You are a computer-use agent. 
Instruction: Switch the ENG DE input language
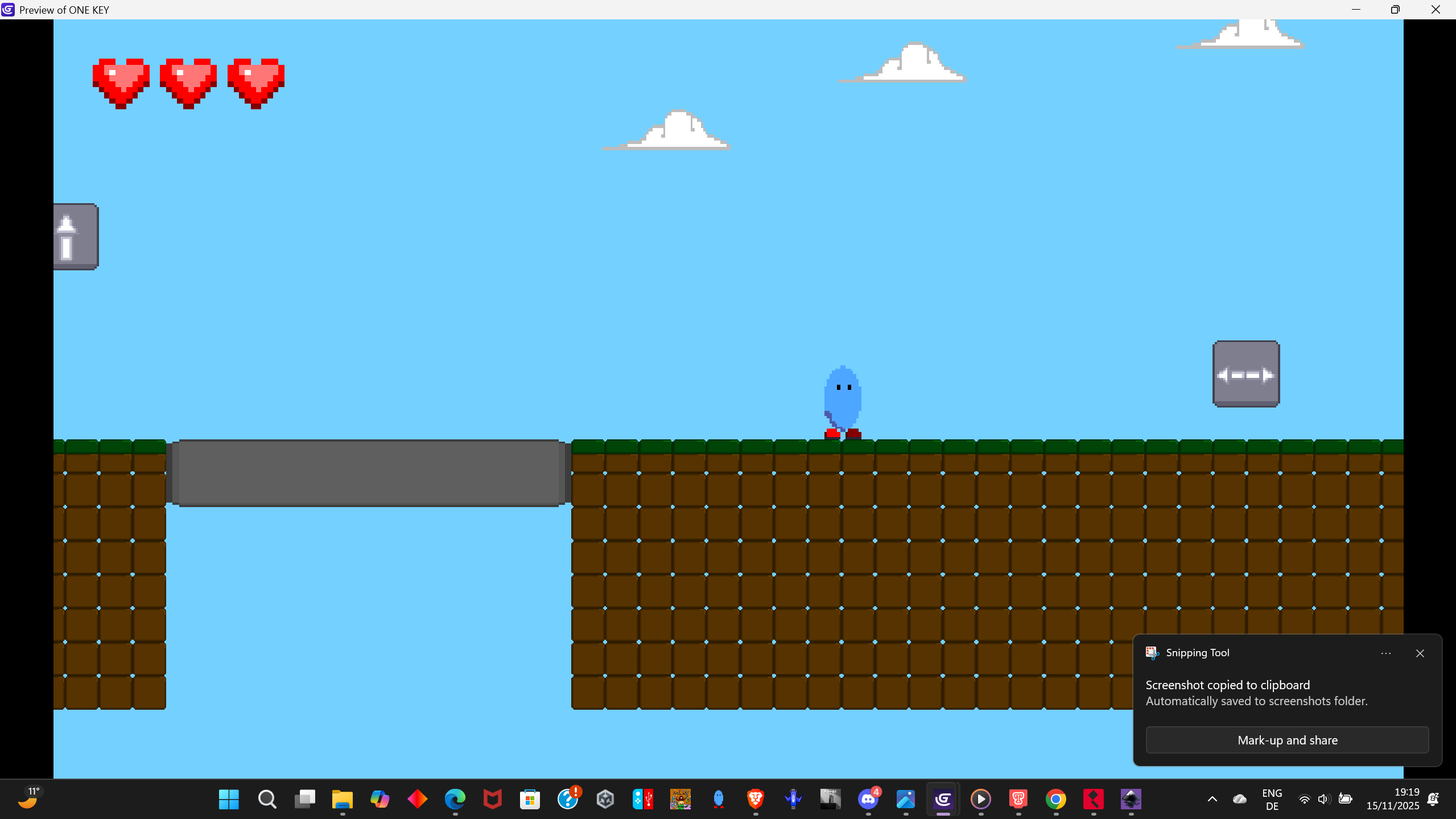click(x=1272, y=799)
